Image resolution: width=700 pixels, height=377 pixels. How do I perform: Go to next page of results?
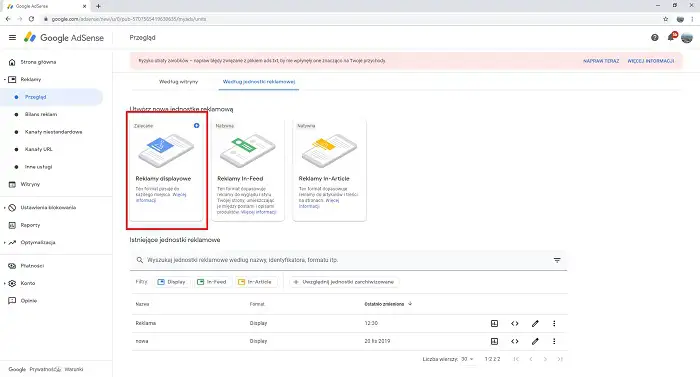pyautogui.click(x=545, y=359)
